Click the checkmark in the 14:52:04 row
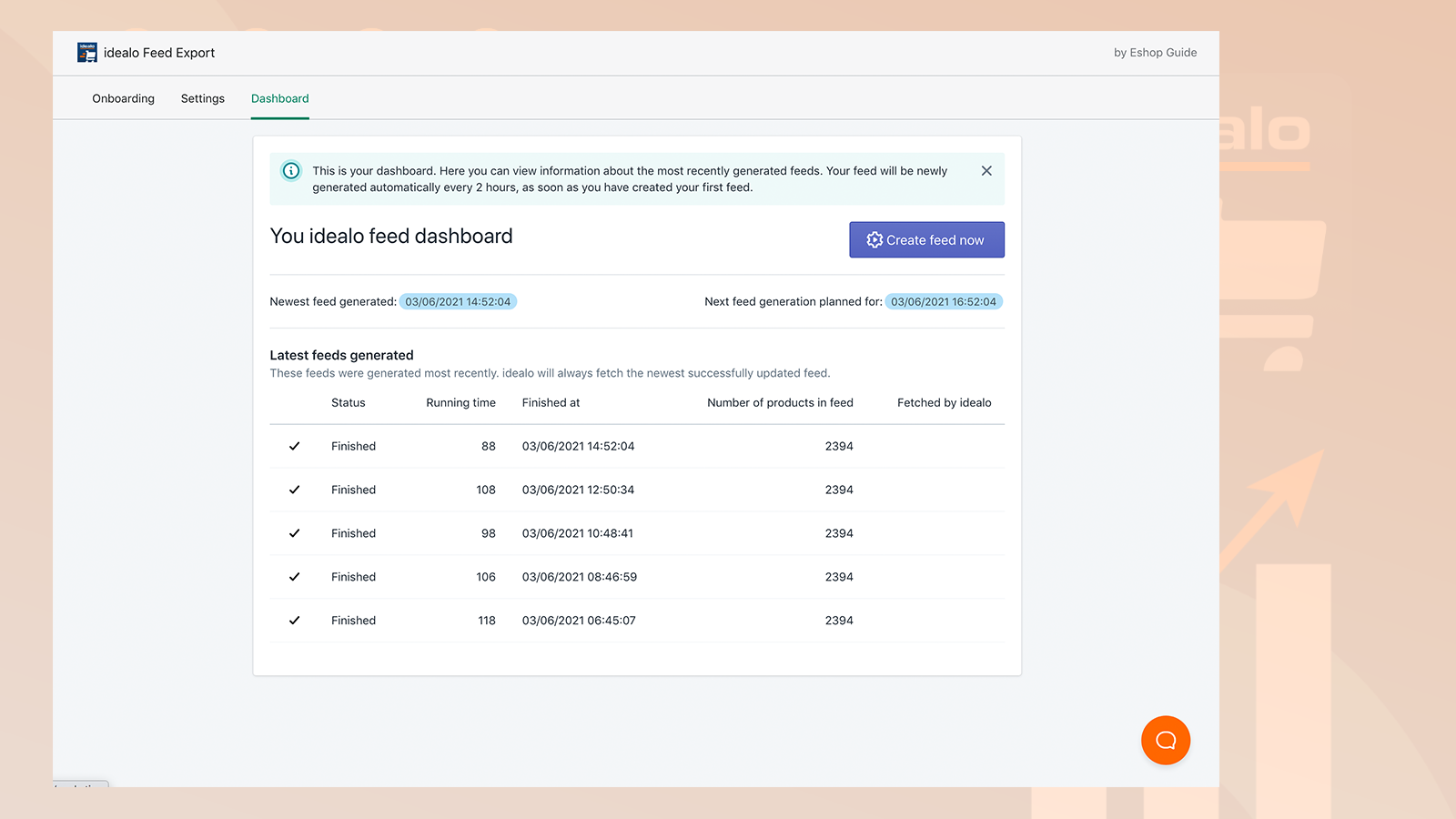This screenshot has height=819, width=1456. 294,446
